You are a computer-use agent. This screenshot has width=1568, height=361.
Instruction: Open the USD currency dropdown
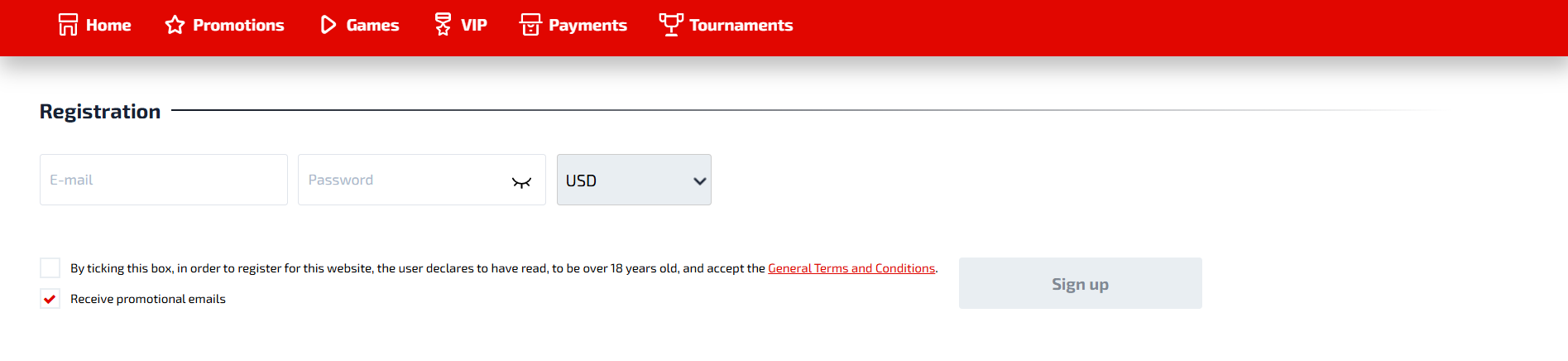coord(634,180)
